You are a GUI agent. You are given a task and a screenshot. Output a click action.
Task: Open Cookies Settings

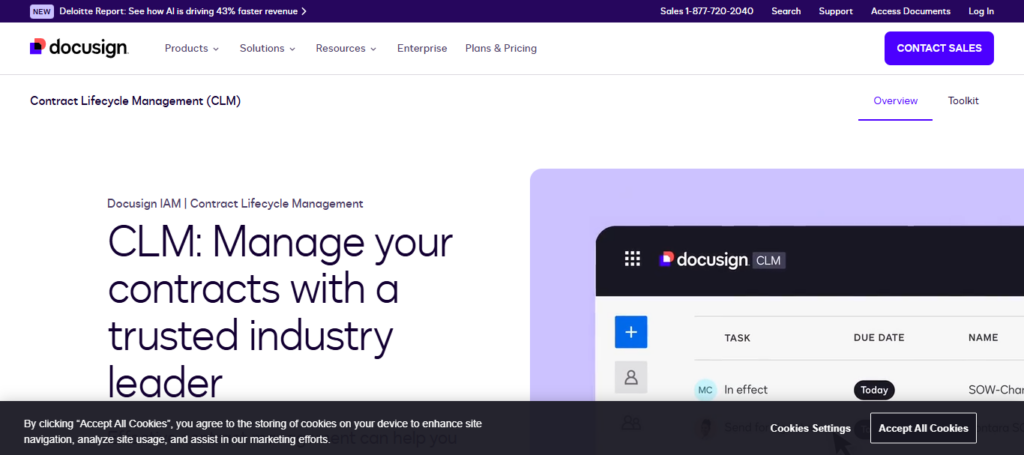click(810, 429)
